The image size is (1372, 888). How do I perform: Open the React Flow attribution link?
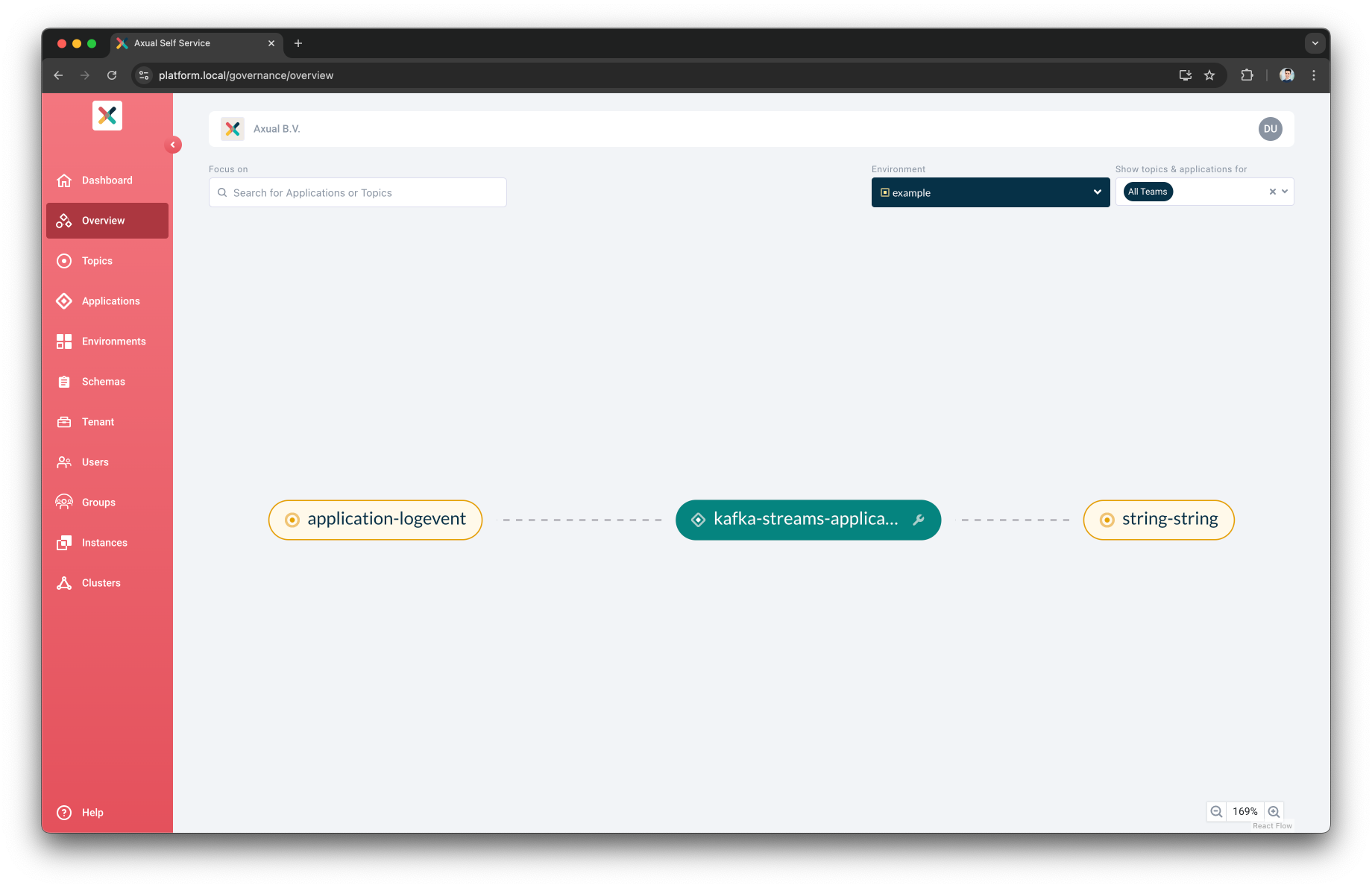1272,826
